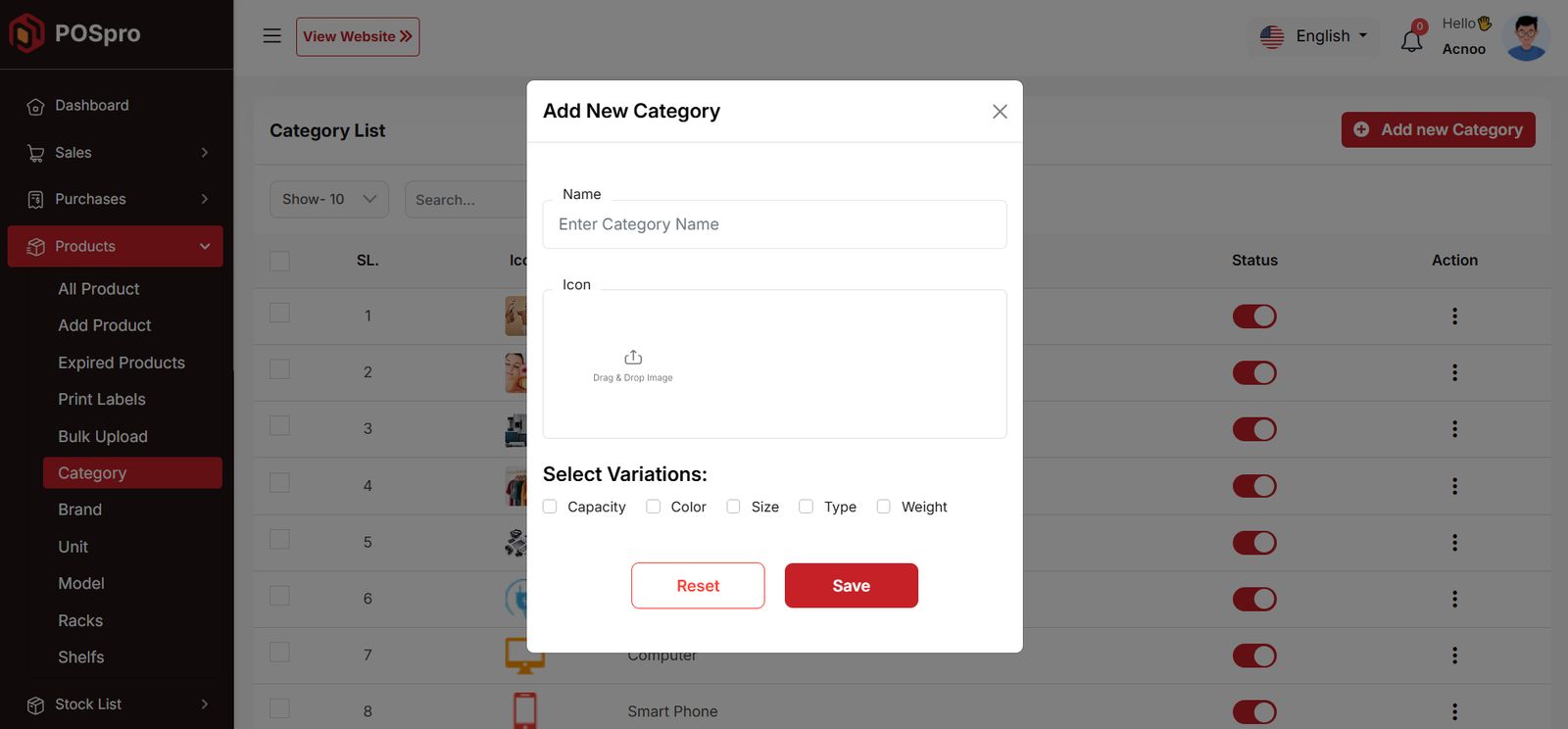The image size is (1568, 729).
Task: Check the Capacity variation checkbox
Action: click(x=550, y=507)
